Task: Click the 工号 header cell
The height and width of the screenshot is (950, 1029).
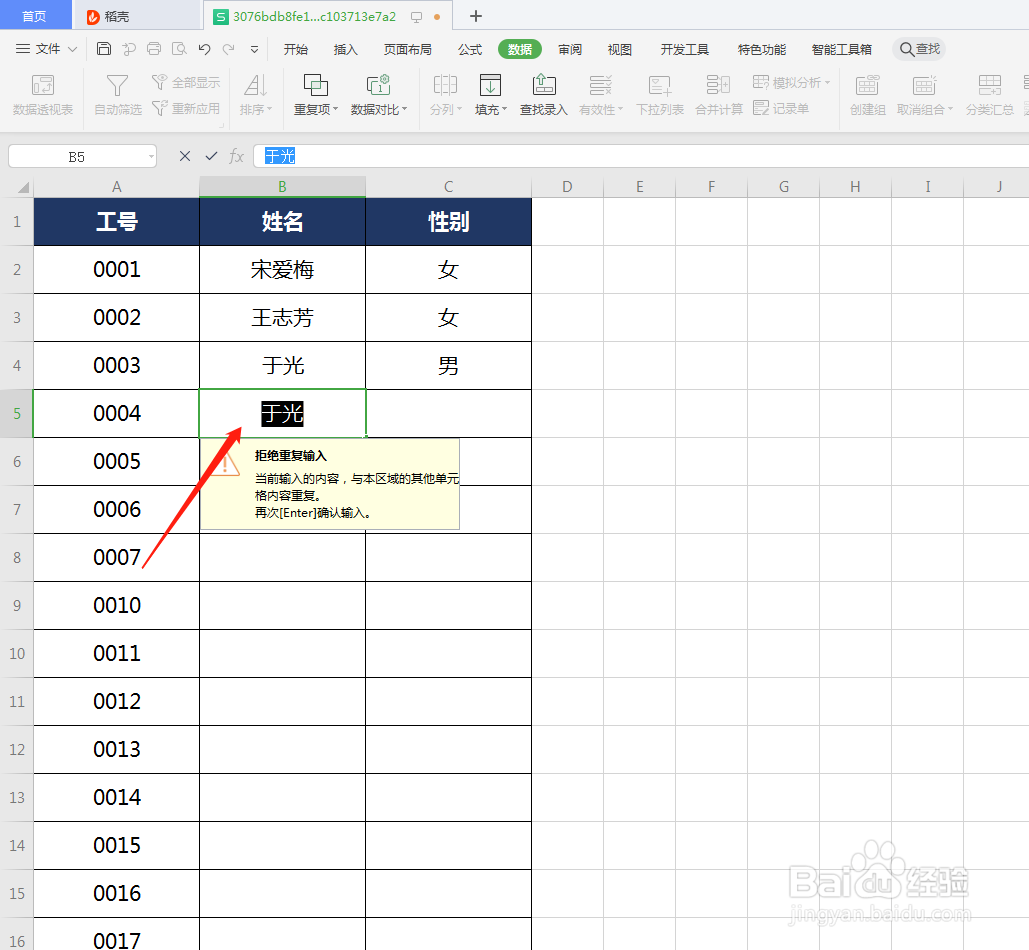Action: (117, 222)
